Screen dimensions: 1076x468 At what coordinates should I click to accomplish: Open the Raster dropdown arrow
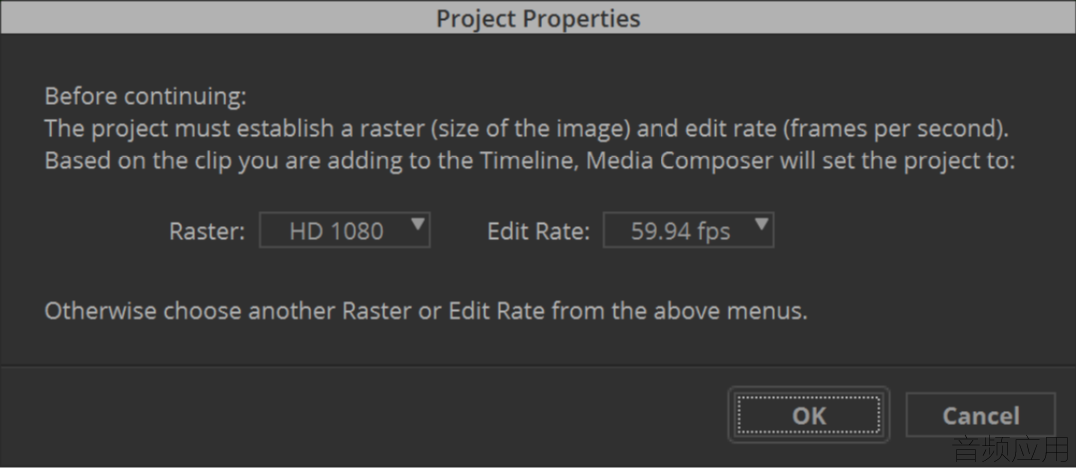pos(417,224)
